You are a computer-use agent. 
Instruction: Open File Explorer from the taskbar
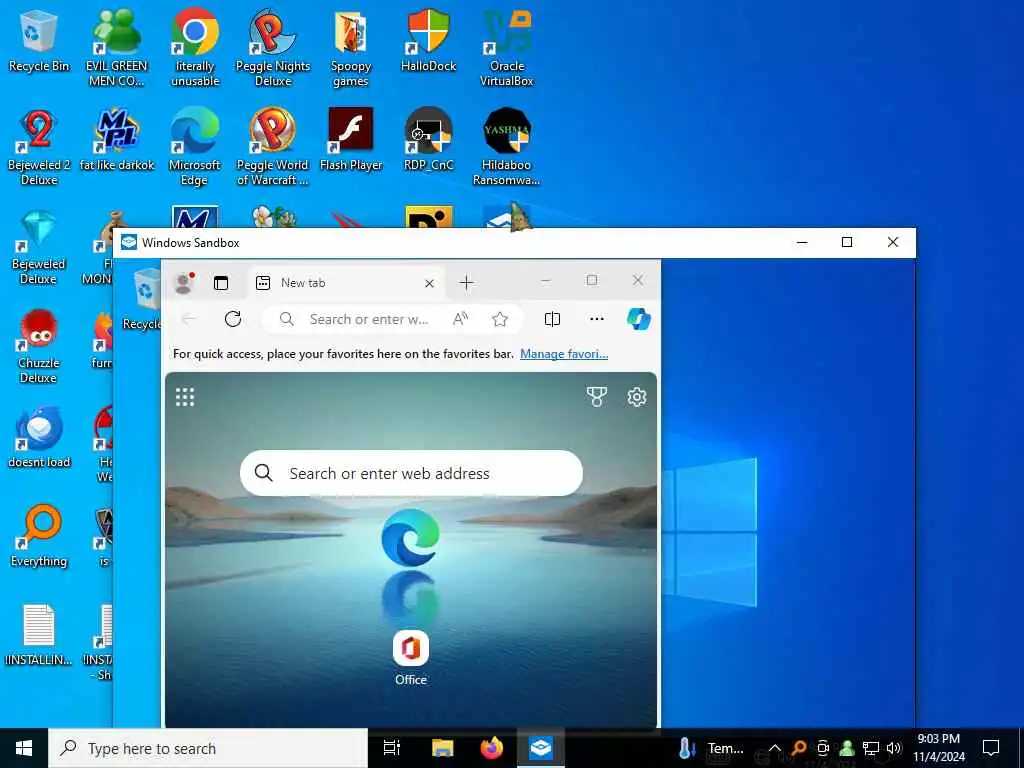442,748
